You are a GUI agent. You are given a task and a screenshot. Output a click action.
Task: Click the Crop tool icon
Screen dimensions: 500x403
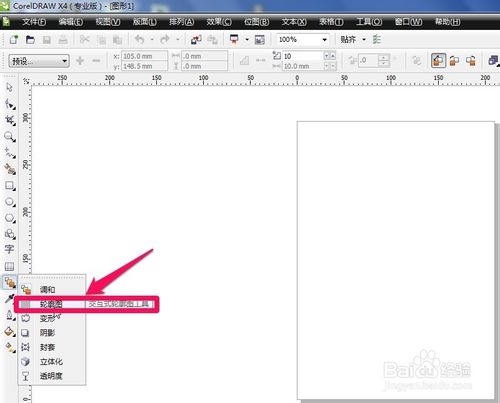(10, 120)
